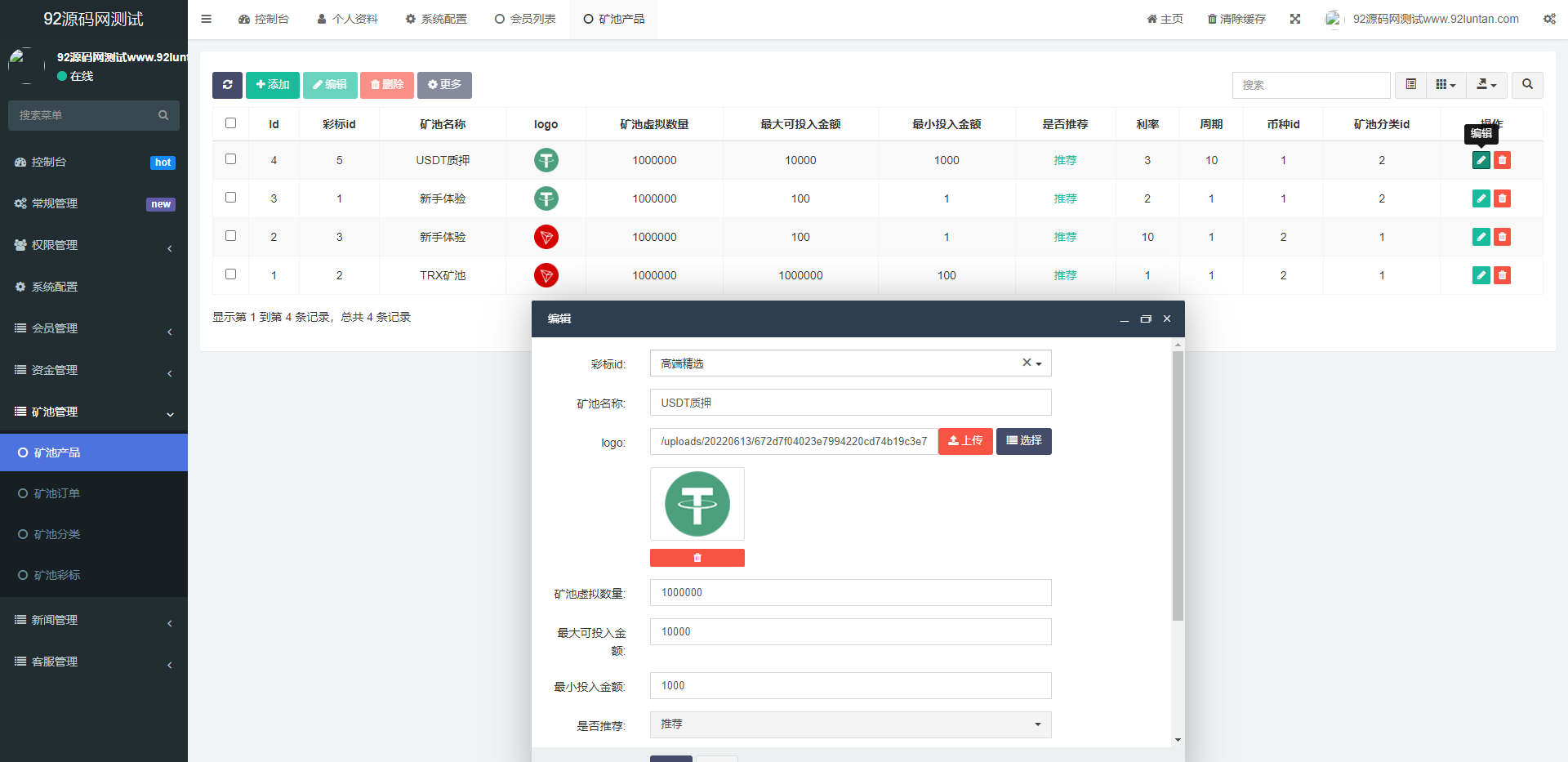Click the refresh table icon button
Image resolution: width=1568 pixels, height=762 pixels.
click(227, 85)
